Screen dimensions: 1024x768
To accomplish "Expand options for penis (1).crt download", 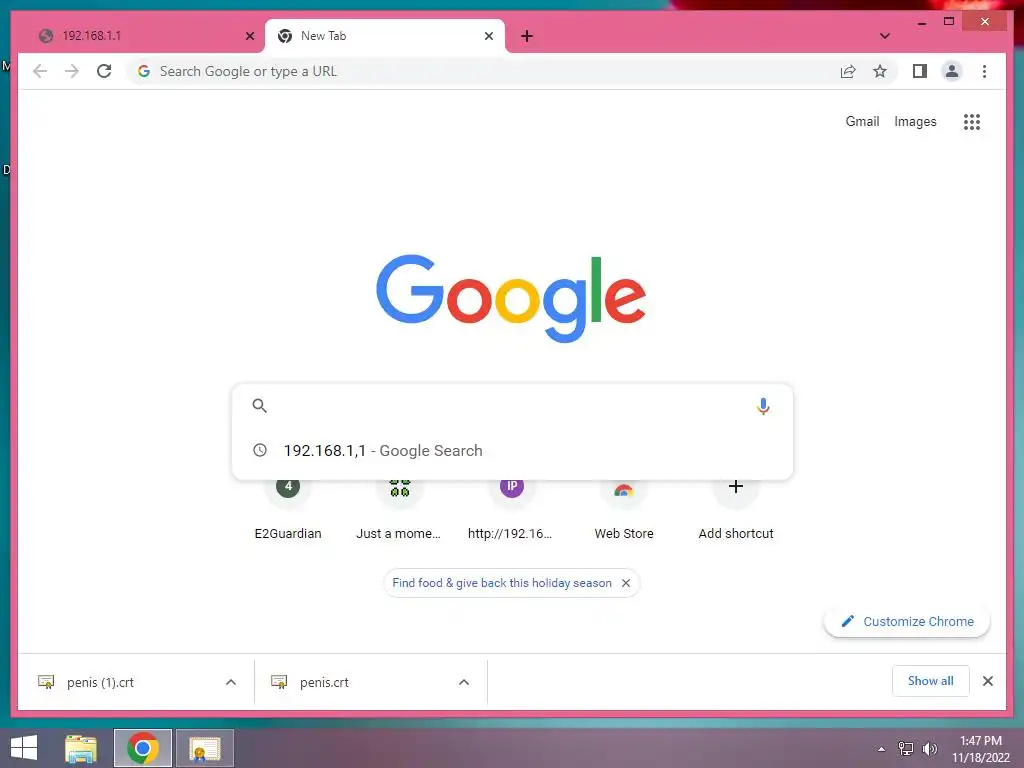I will [x=231, y=682].
